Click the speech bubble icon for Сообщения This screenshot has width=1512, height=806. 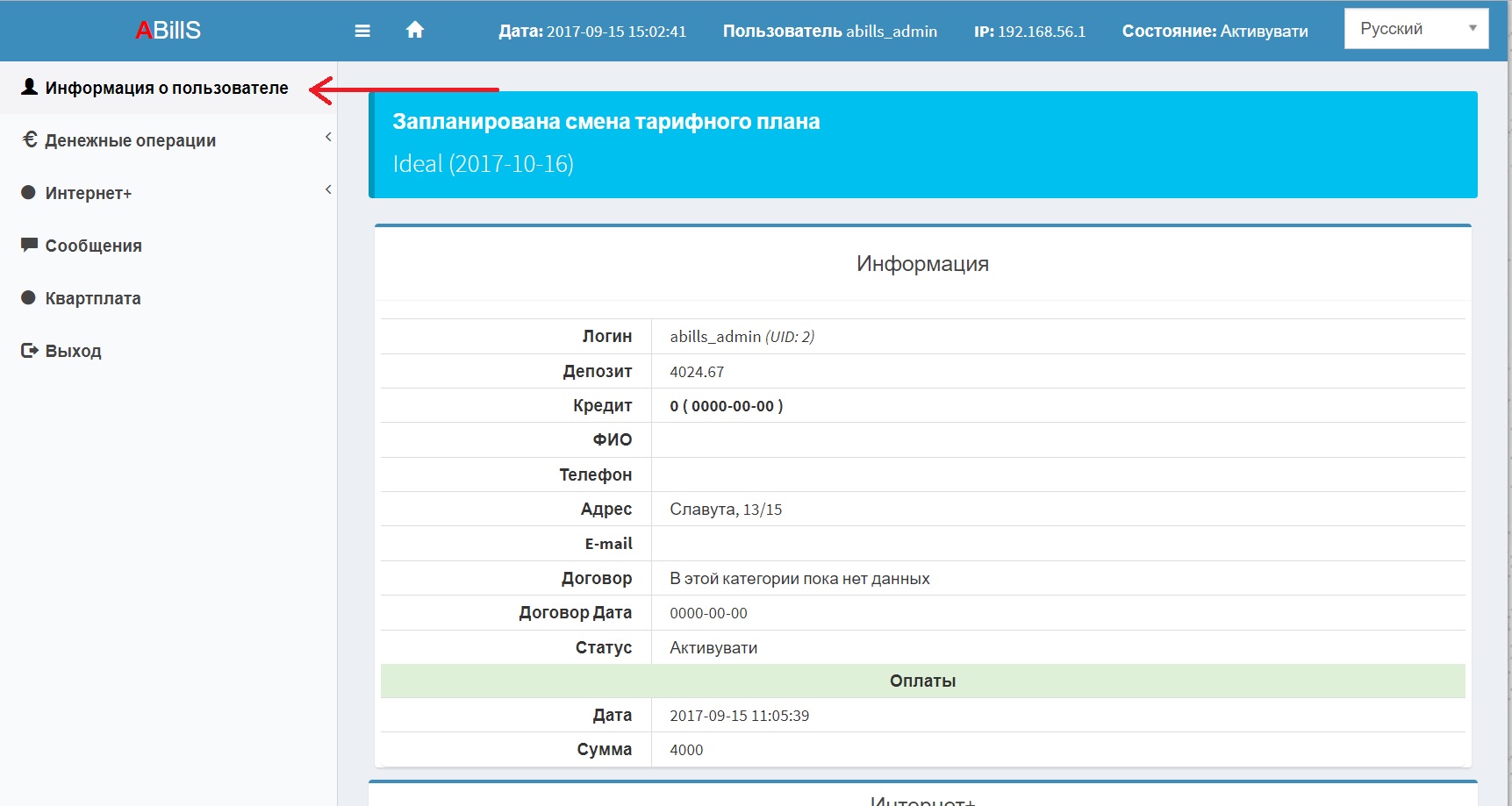[x=29, y=245]
